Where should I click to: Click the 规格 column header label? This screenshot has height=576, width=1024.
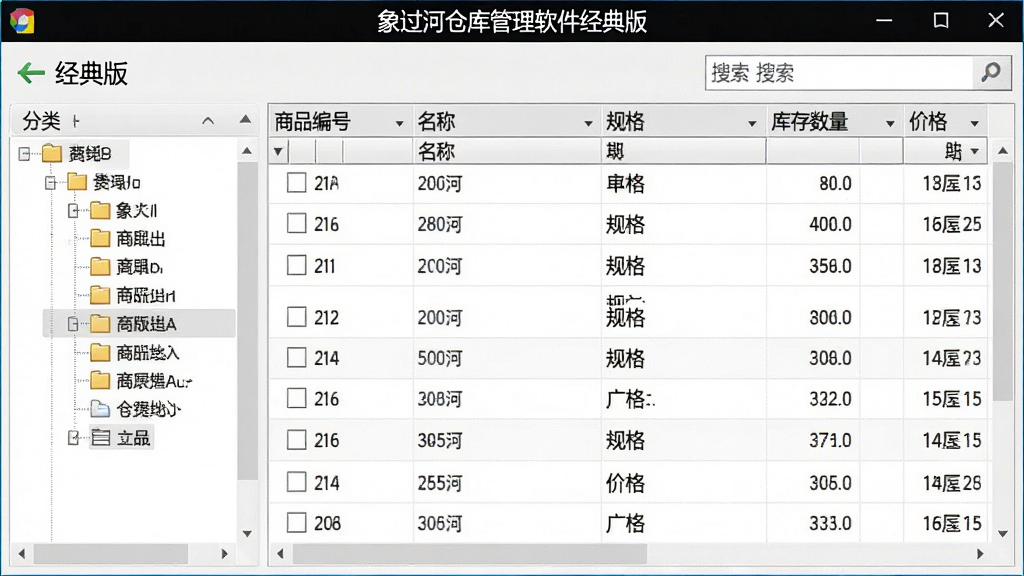[625, 121]
